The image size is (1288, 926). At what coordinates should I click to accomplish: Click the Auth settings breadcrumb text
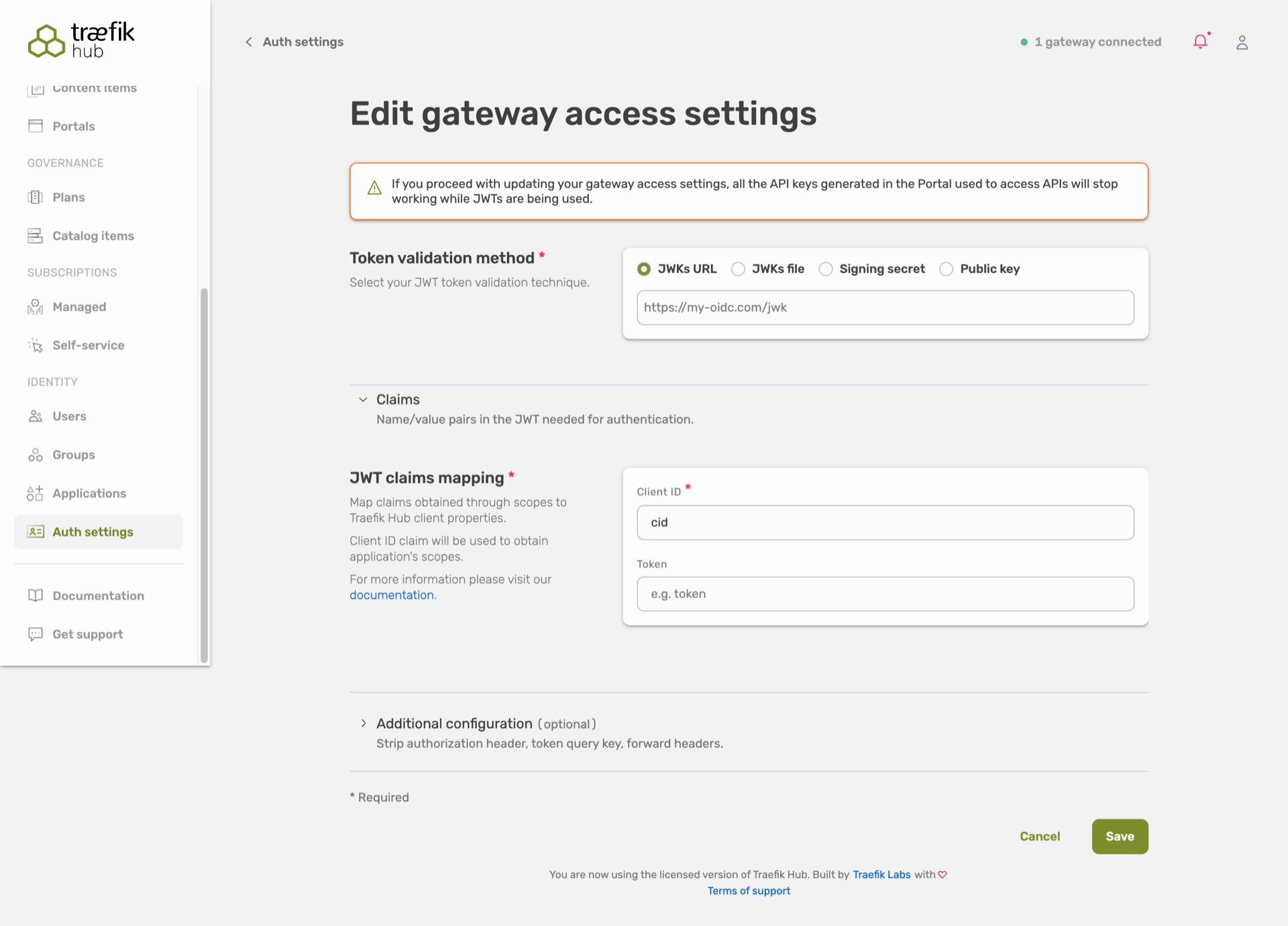[303, 42]
